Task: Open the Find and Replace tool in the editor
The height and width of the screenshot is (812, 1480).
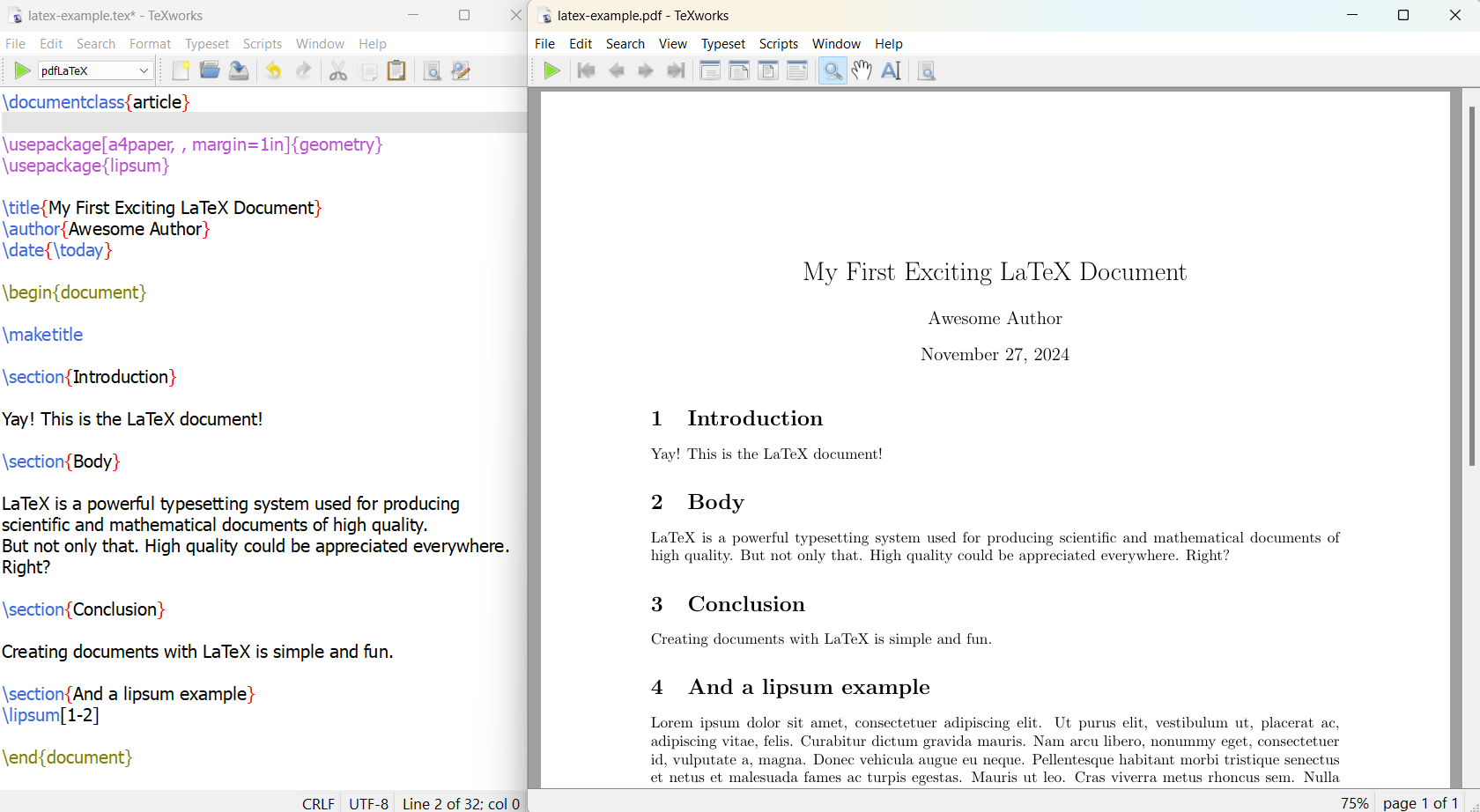Action: (x=461, y=70)
